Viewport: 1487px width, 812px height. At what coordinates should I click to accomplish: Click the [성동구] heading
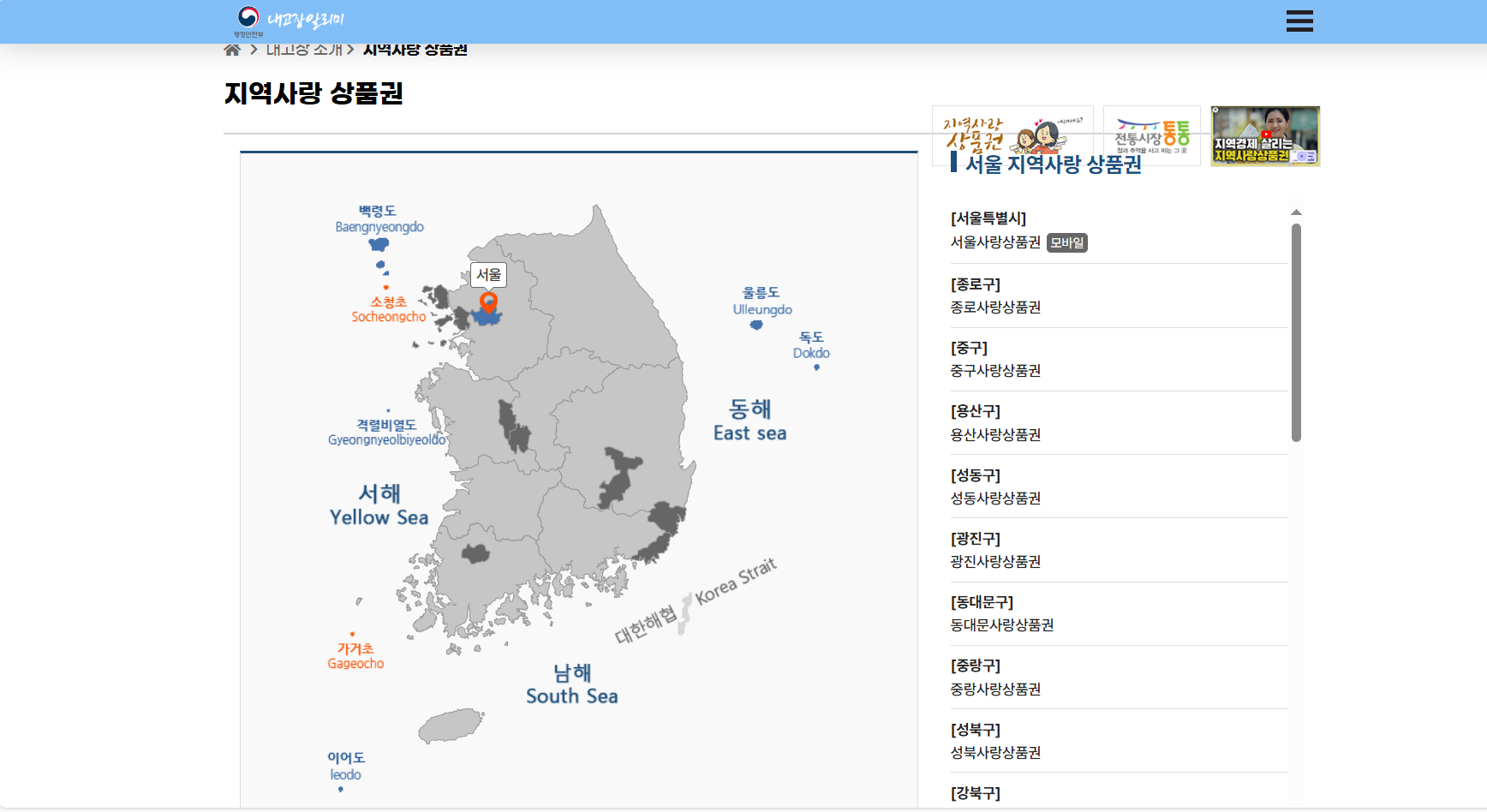pos(976,475)
